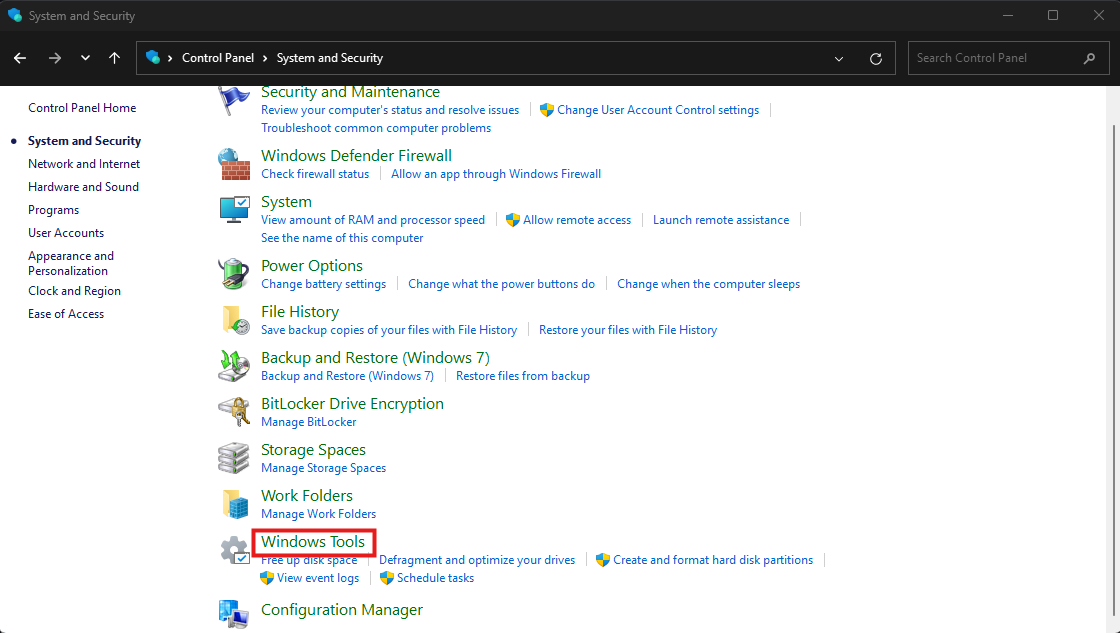Click the Search Control Panel input field
The width and height of the screenshot is (1120, 633).
pyautogui.click(x=995, y=58)
